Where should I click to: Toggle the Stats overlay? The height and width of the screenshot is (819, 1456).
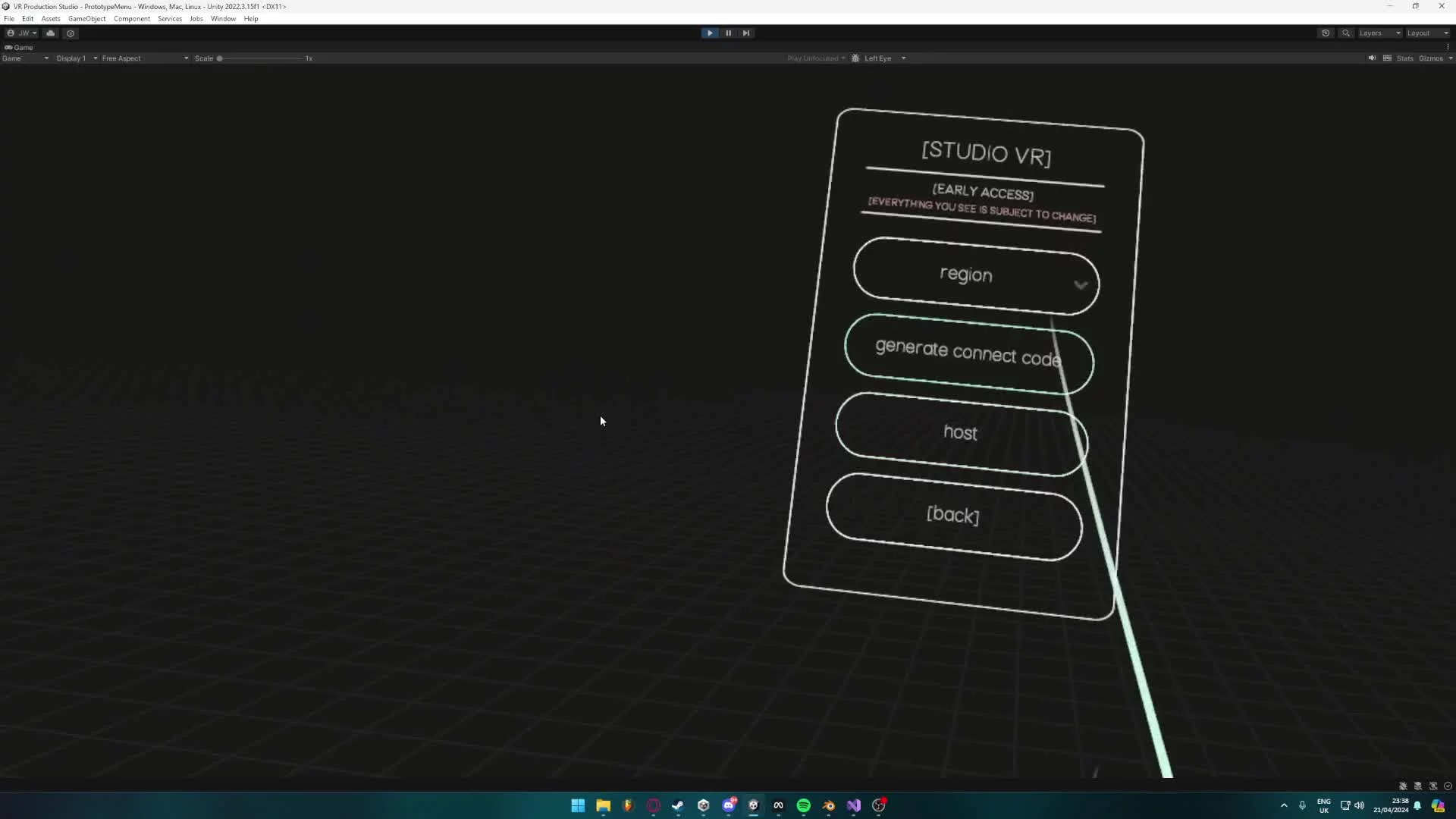click(x=1404, y=58)
